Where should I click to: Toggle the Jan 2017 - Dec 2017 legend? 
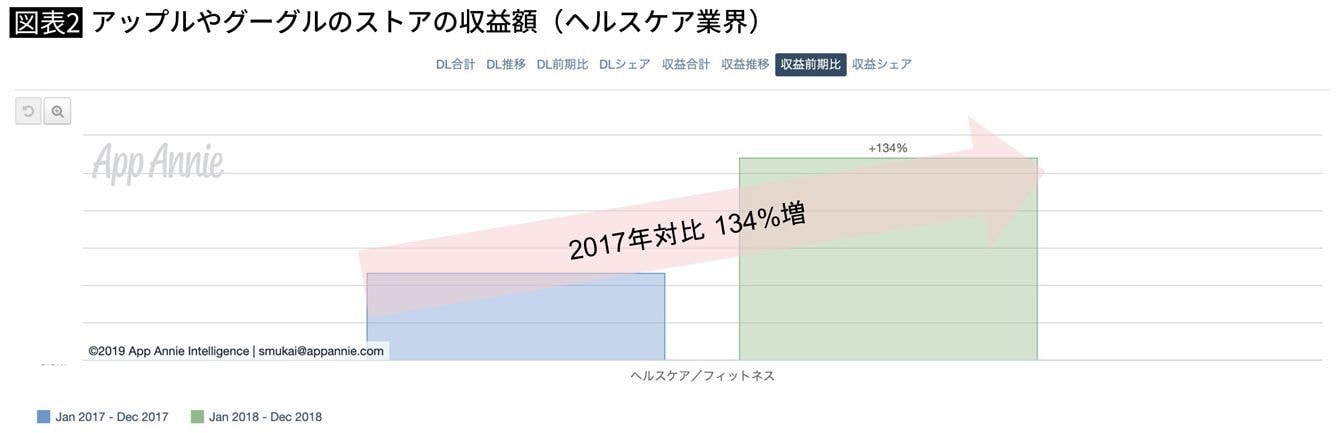click(111, 417)
